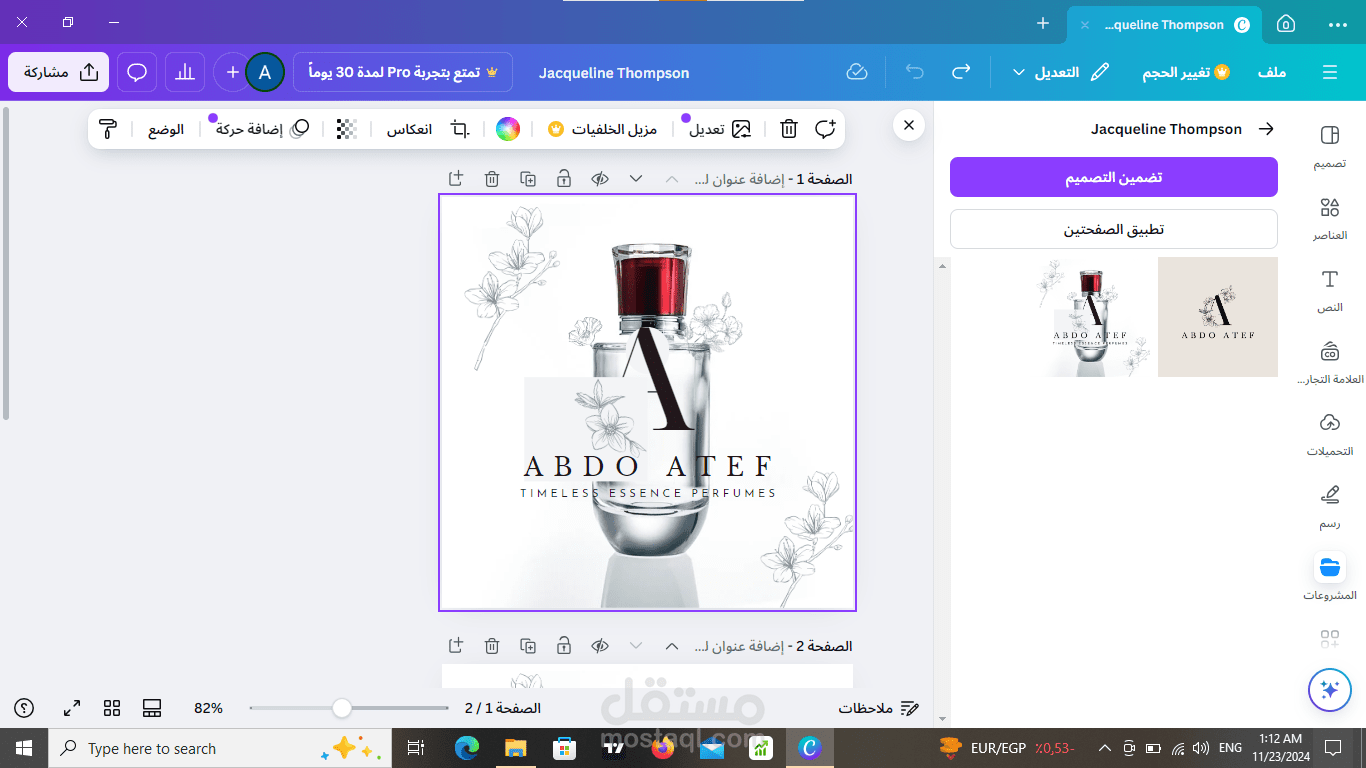Open the Brand (العلامة التجارية) sidebar panel
1366x768 pixels.
(1329, 362)
